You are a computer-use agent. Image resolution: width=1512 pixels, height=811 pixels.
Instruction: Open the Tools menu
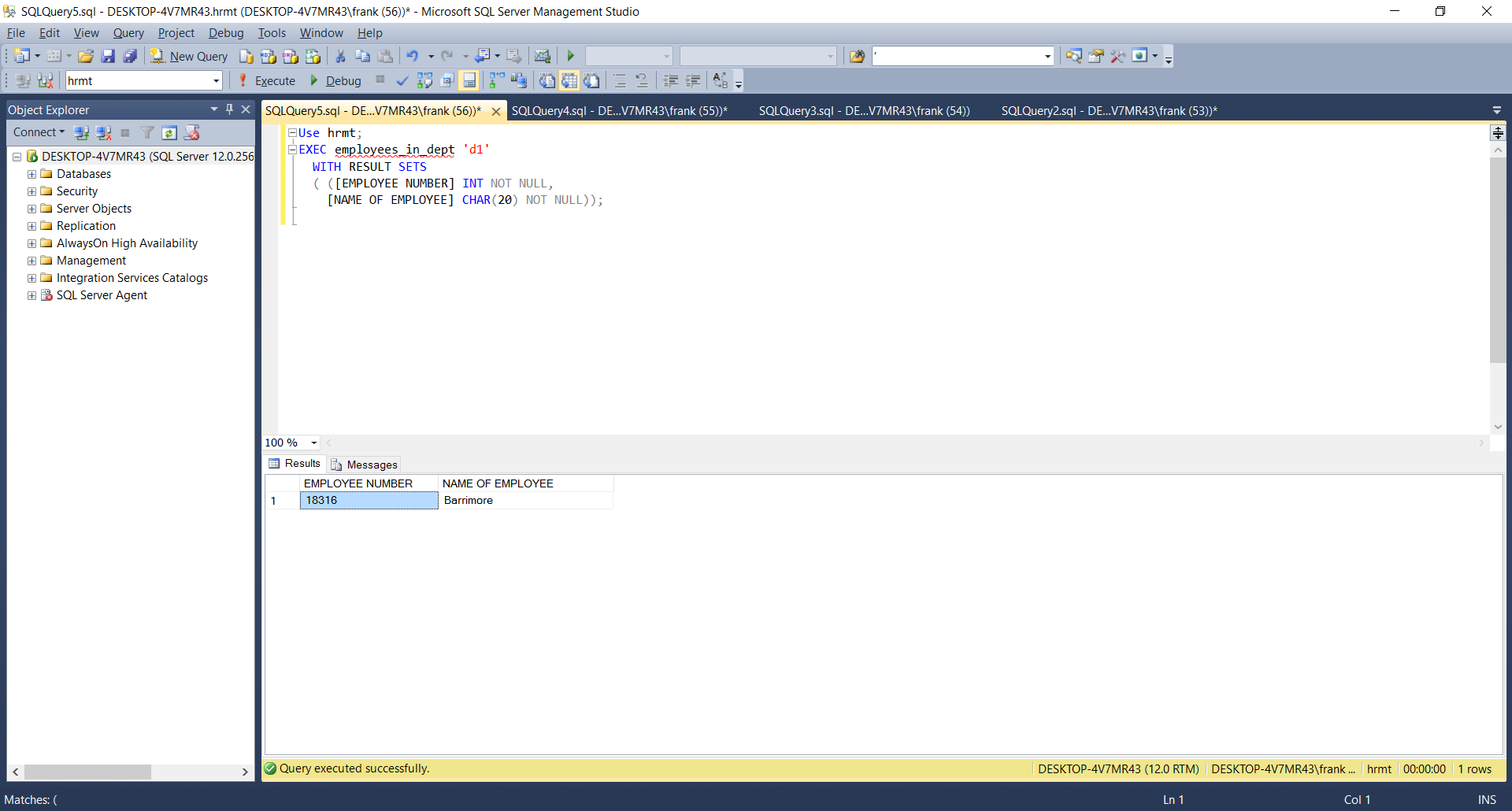272,33
